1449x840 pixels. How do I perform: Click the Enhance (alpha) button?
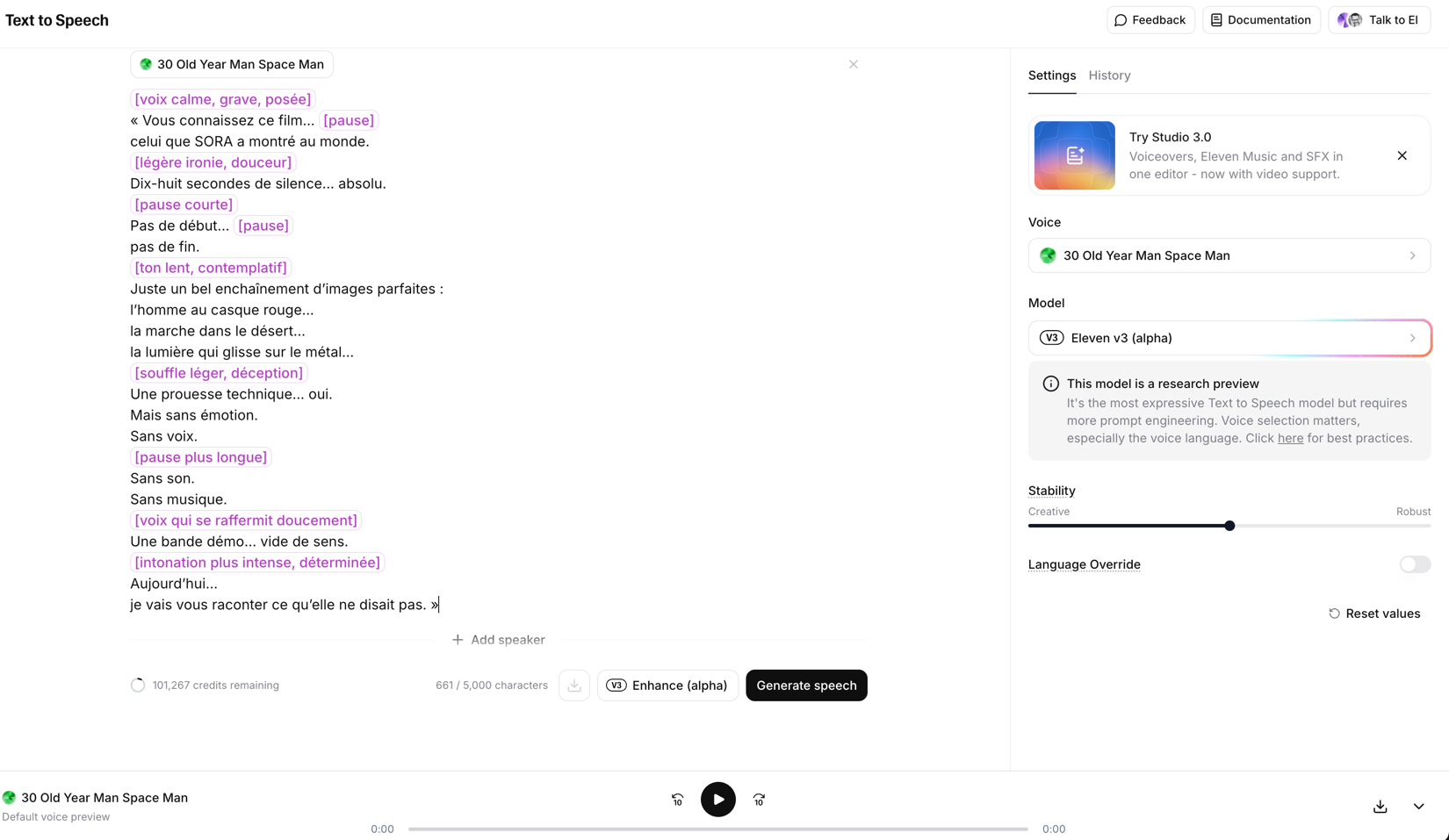[x=667, y=686]
